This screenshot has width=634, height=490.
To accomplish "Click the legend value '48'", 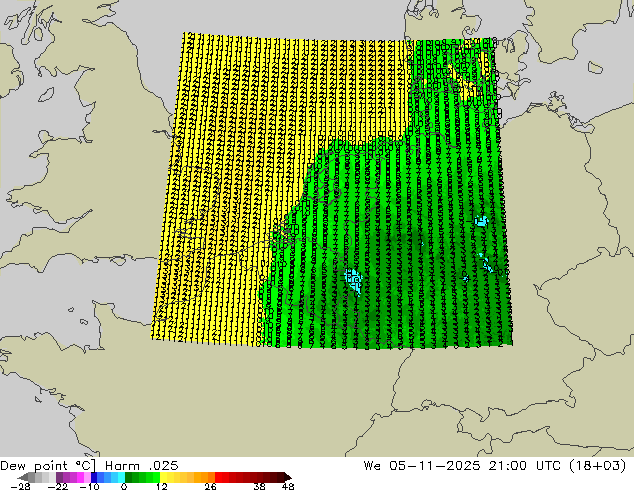I will 288,486.
